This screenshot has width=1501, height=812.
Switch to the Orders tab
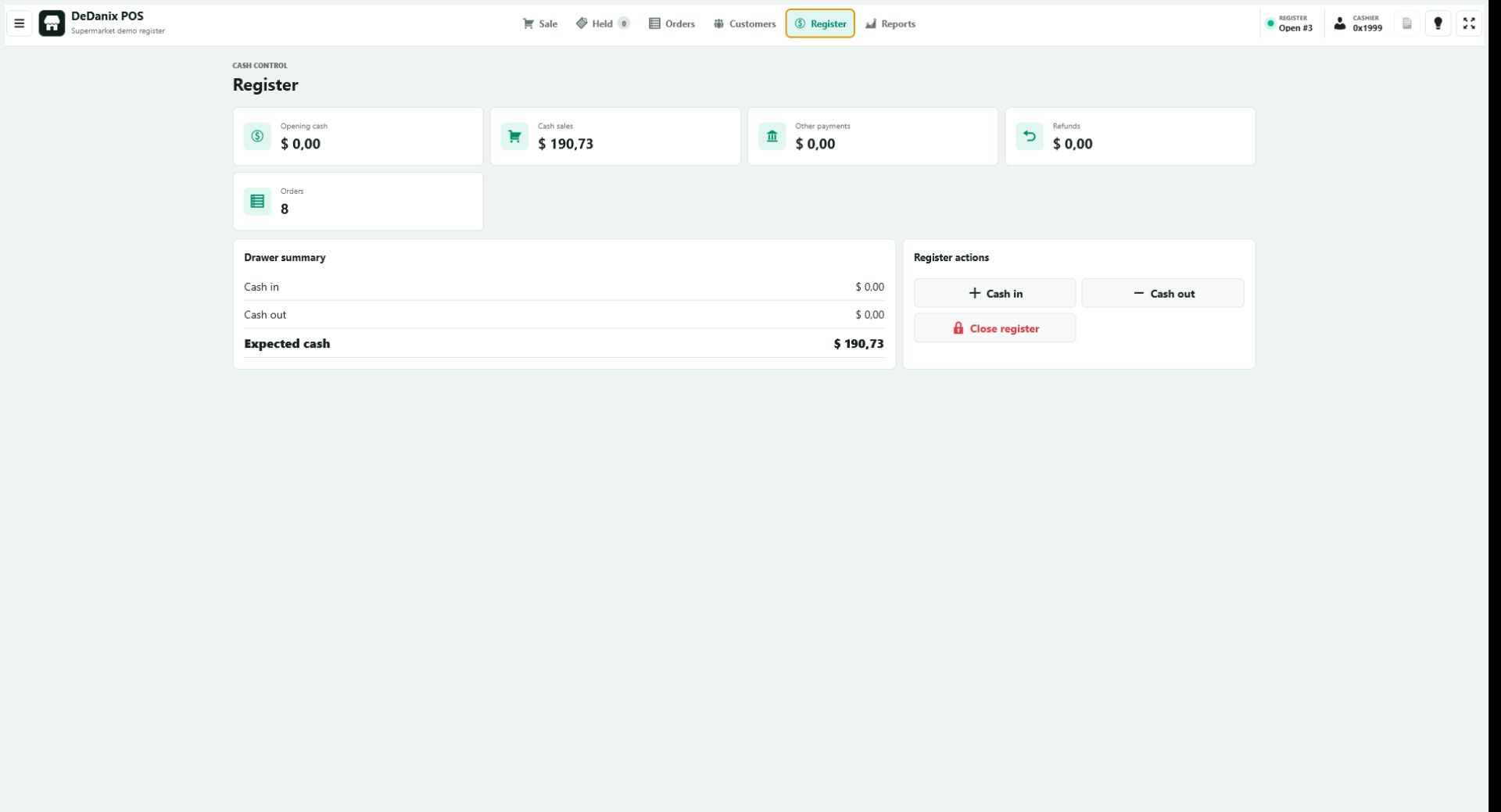click(672, 23)
